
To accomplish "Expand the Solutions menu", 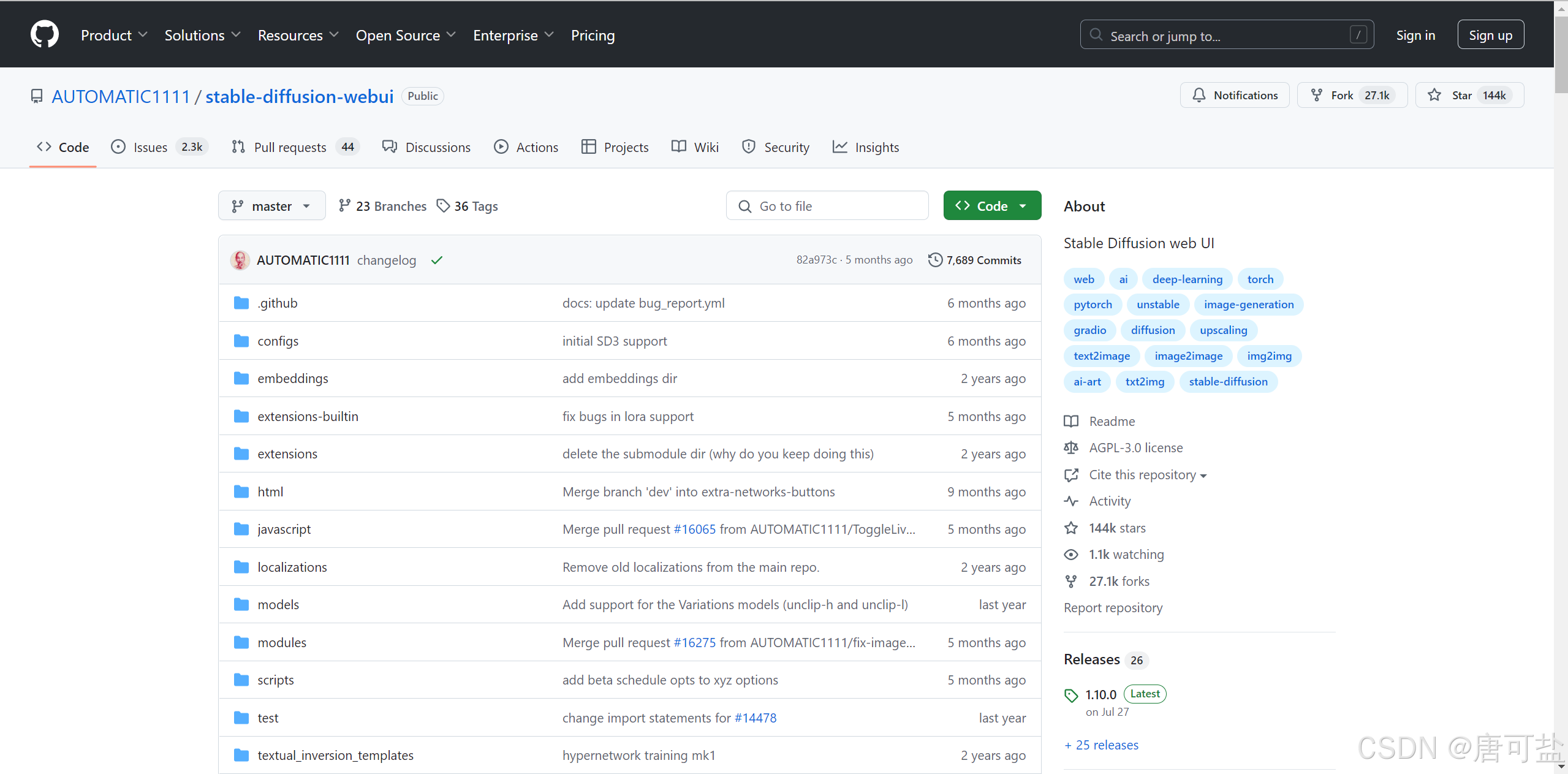I will tap(202, 35).
